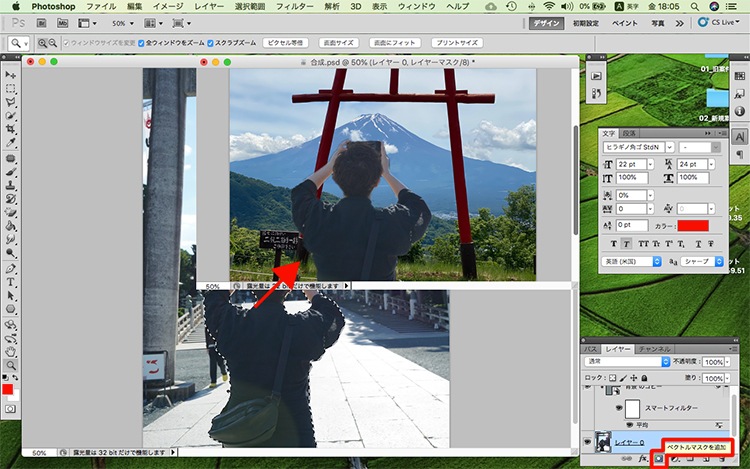This screenshot has height=469, width=750.
Task: Select the Pen tool
Action: click(x=11, y=269)
